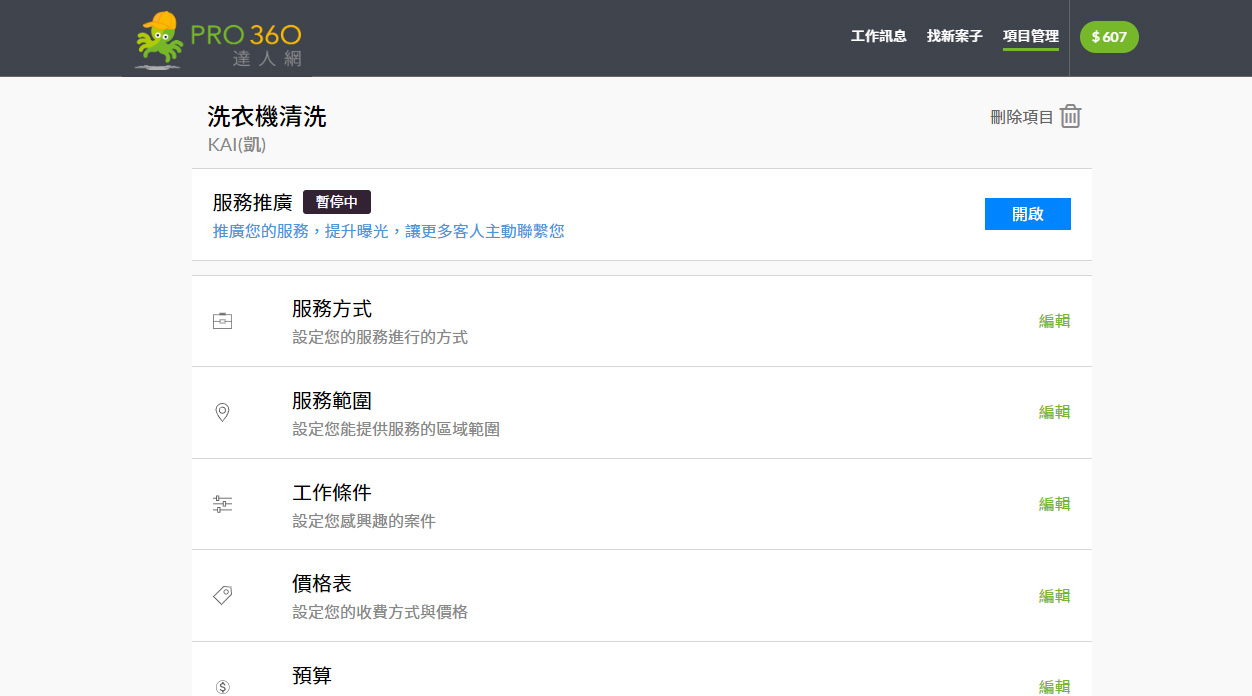Screen dimensions: 1252x696
Task: Click the 刪除項目 text link
Action: [x=1021, y=117]
